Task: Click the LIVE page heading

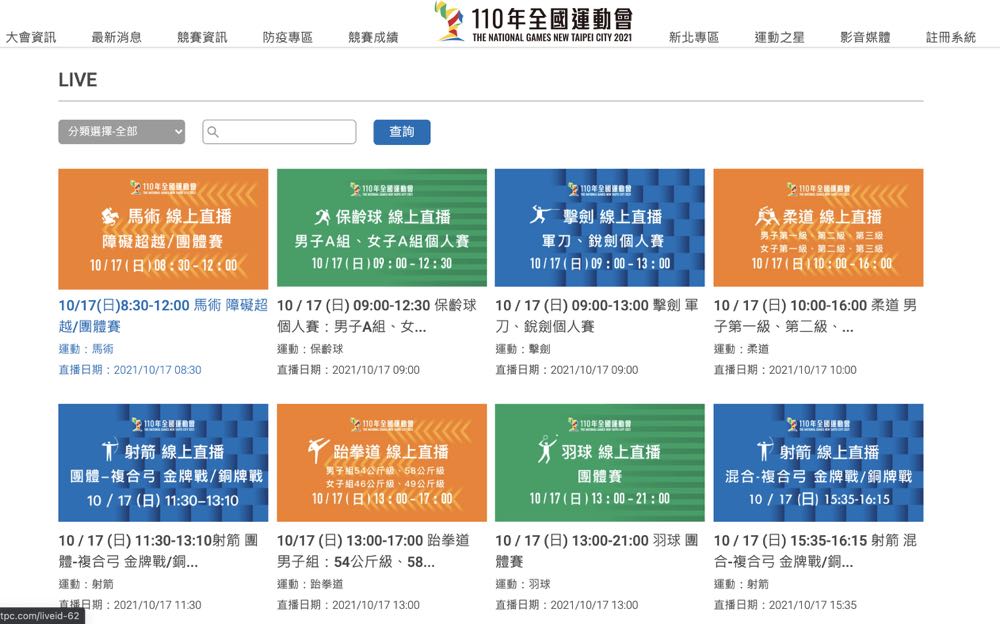Action: click(x=78, y=80)
